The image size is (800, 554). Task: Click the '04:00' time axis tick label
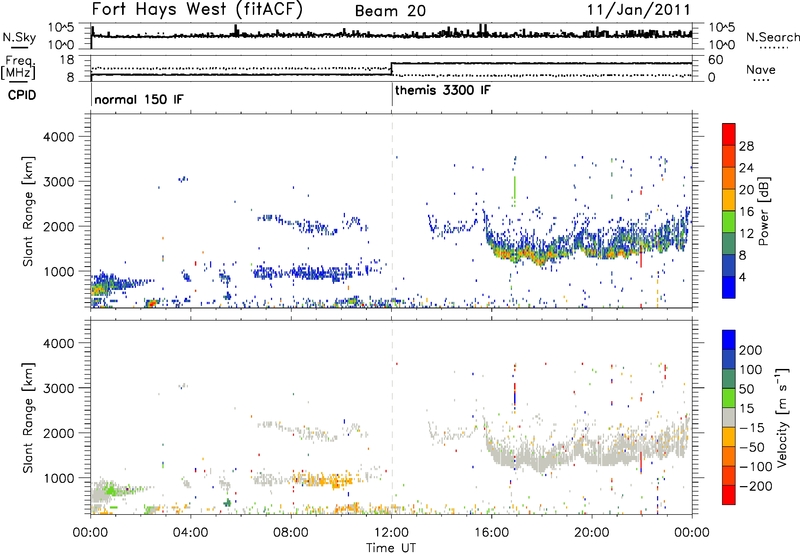[191, 533]
